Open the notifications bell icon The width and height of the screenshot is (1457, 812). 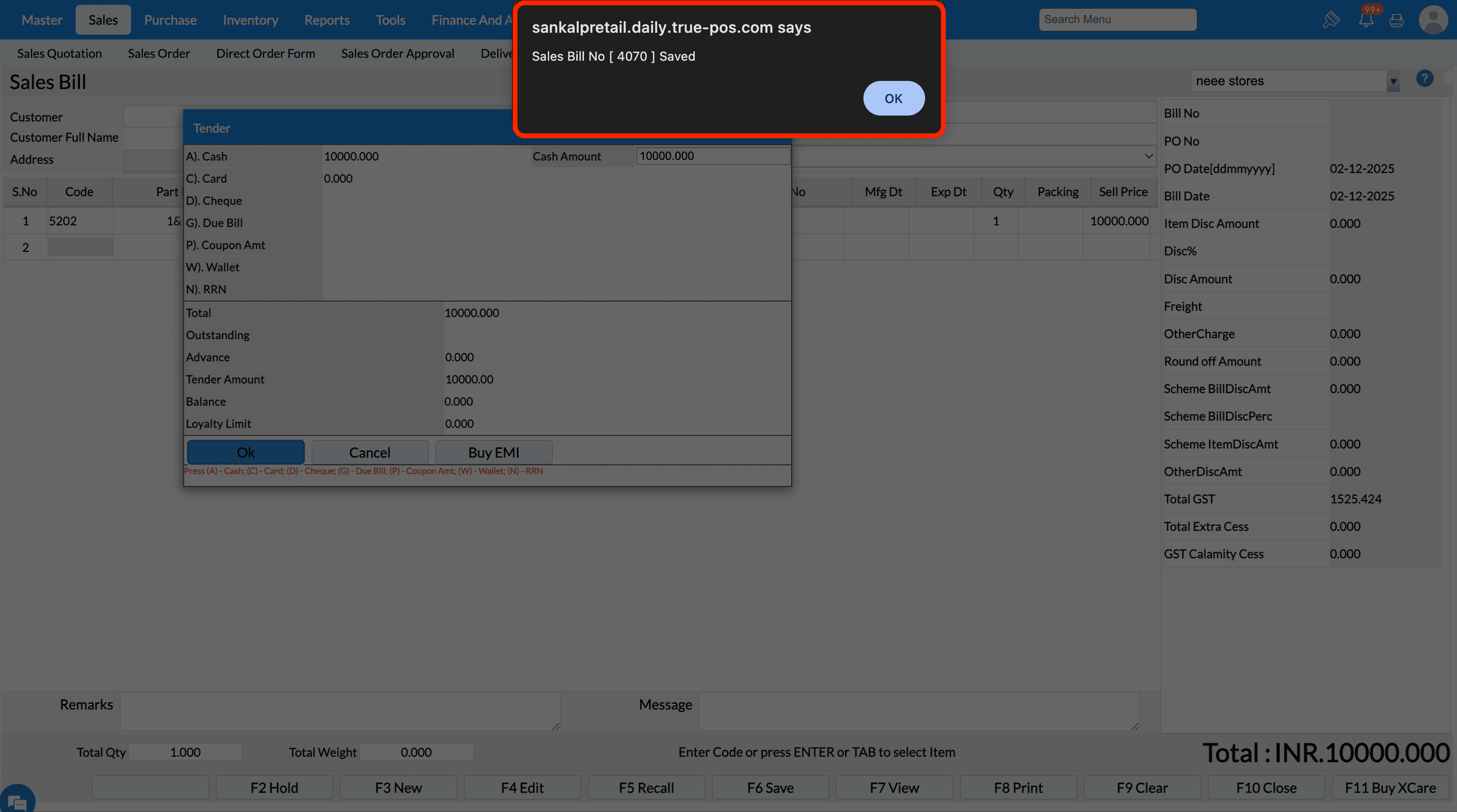(x=1366, y=20)
